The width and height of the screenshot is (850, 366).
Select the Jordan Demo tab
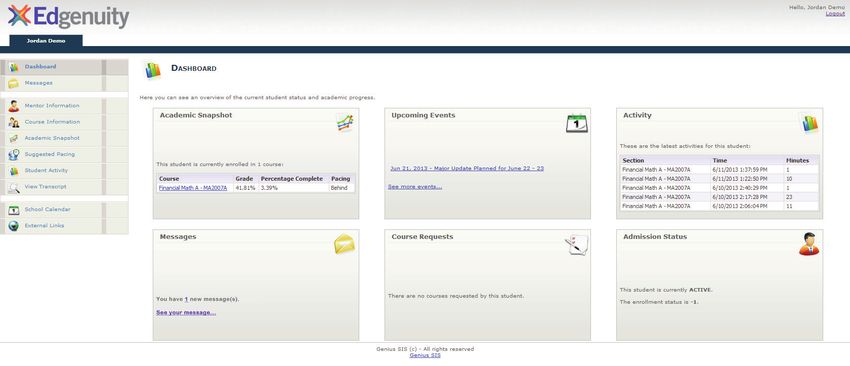(x=46, y=41)
